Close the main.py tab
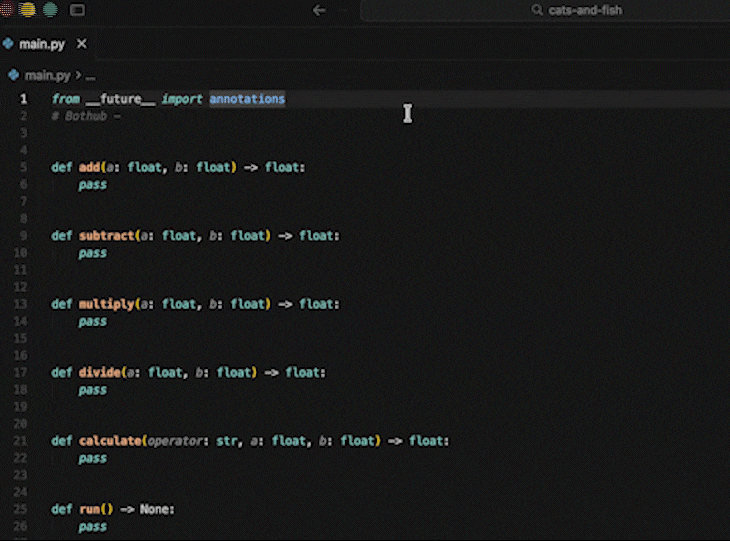 coord(81,44)
